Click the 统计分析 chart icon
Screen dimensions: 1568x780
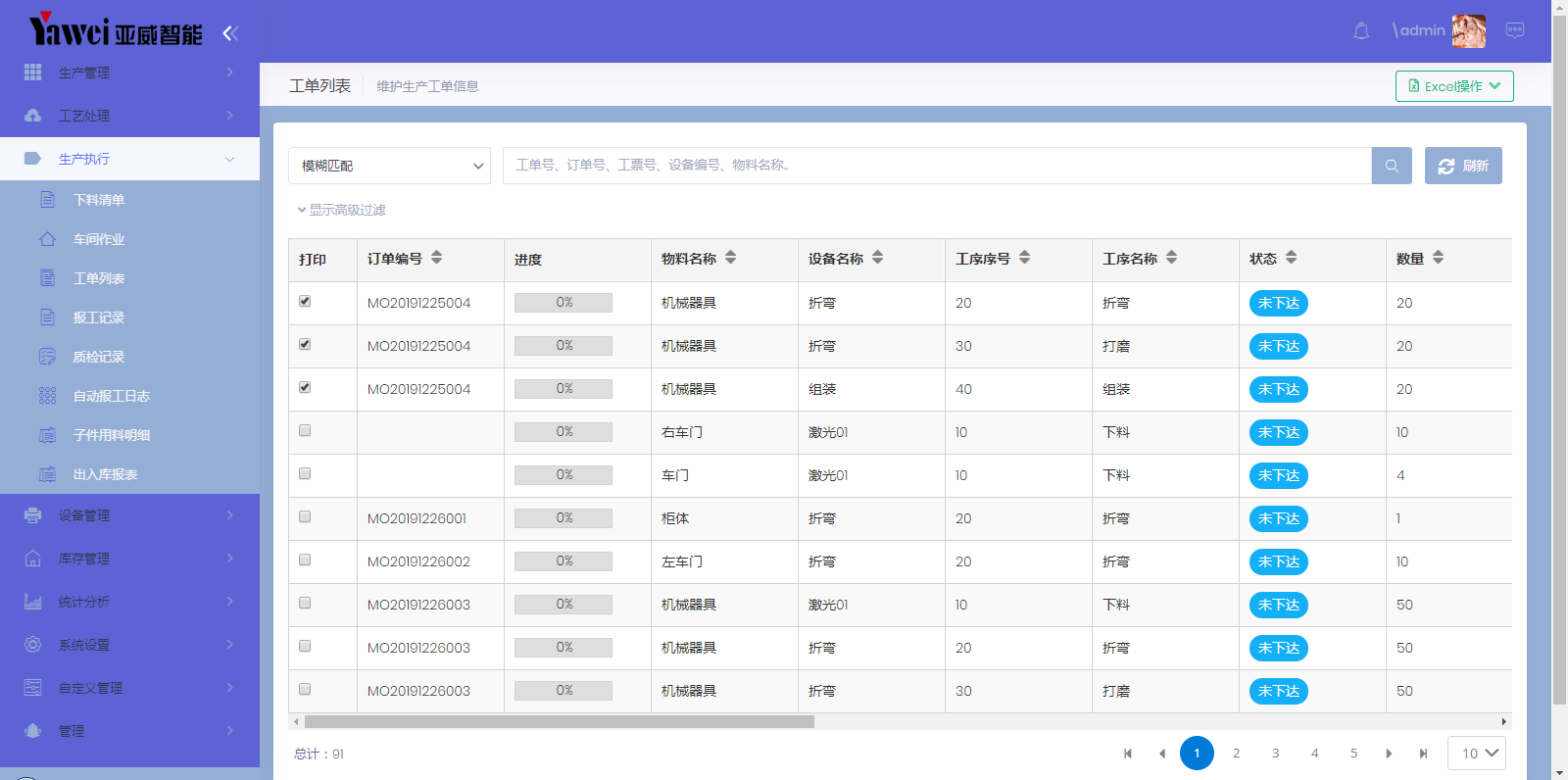tap(32, 602)
